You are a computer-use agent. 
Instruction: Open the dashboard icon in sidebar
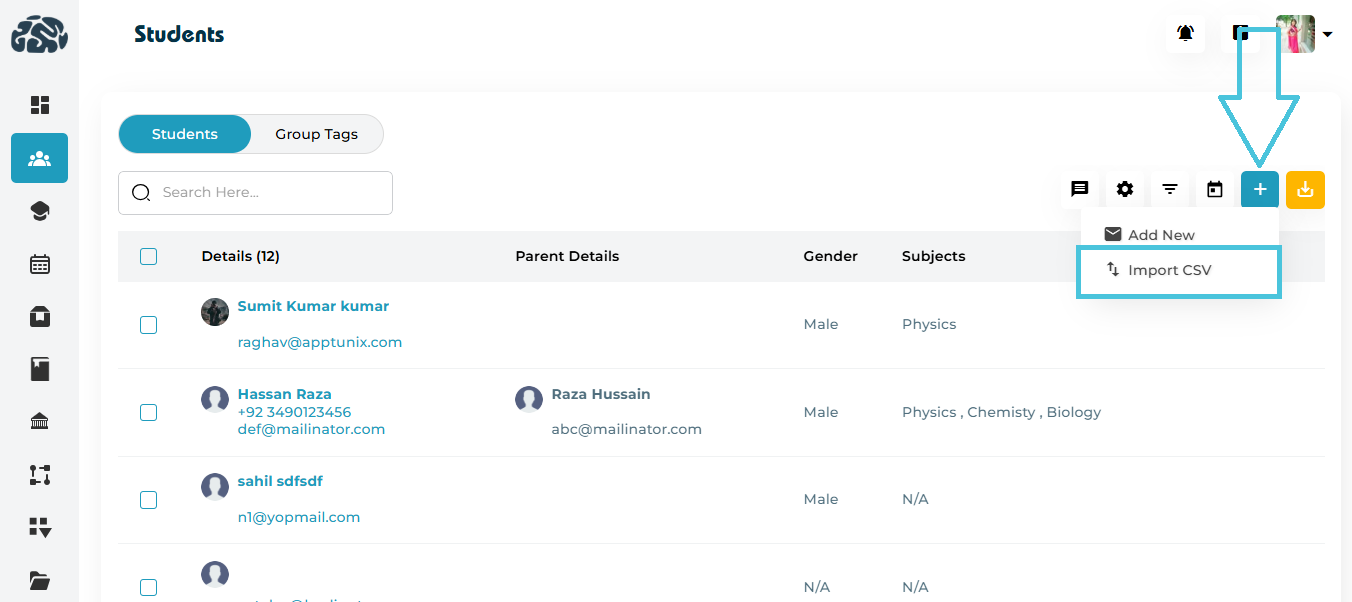(39, 105)
